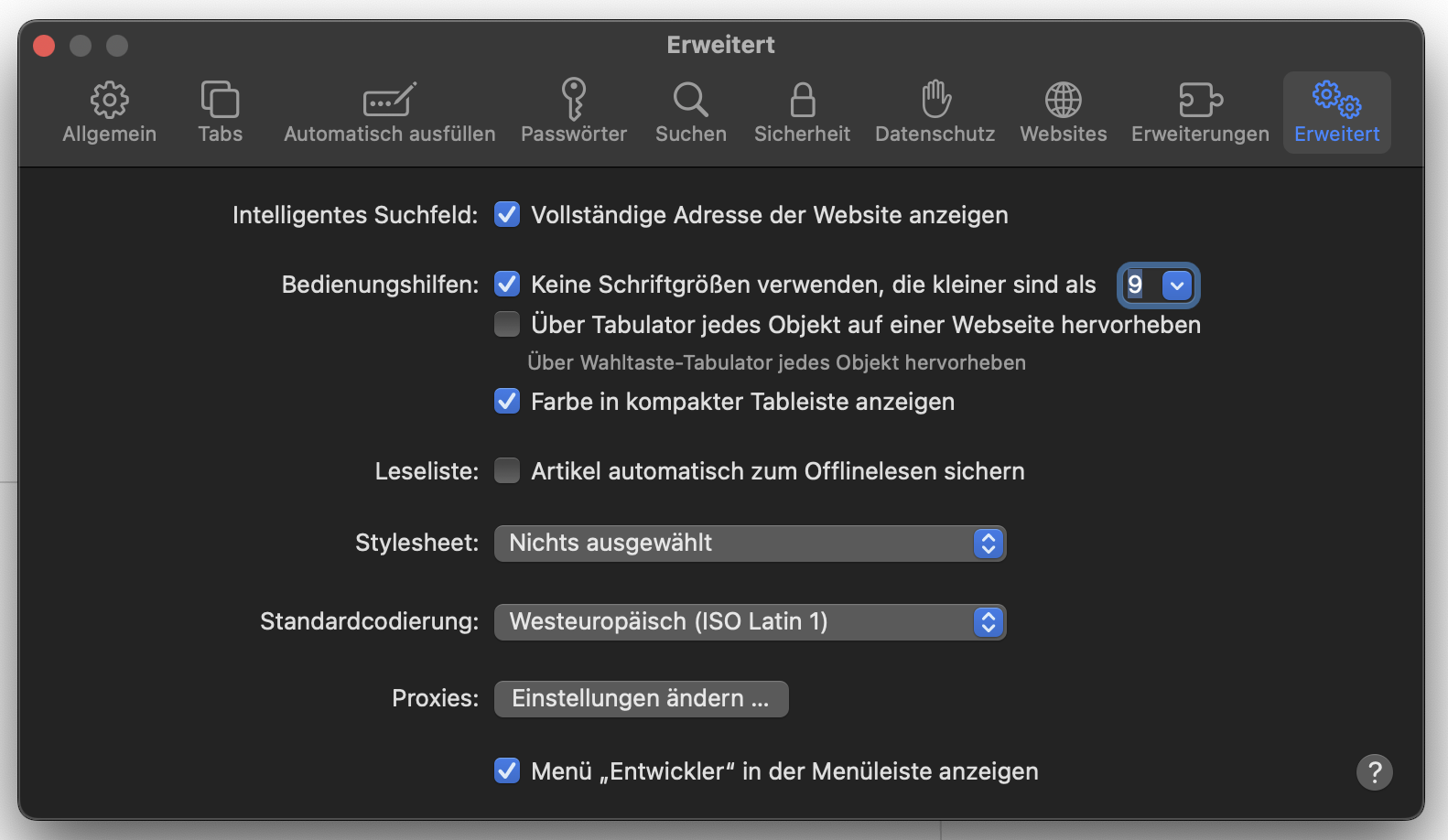The height and width of the screenshot is (840, 1448).
Task: Open the Suchen magnifier icon
Action: point(690,100)
